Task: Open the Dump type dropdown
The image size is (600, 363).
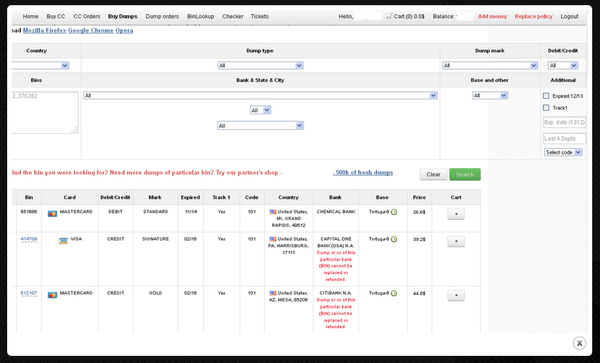Action: coord(260,65)
